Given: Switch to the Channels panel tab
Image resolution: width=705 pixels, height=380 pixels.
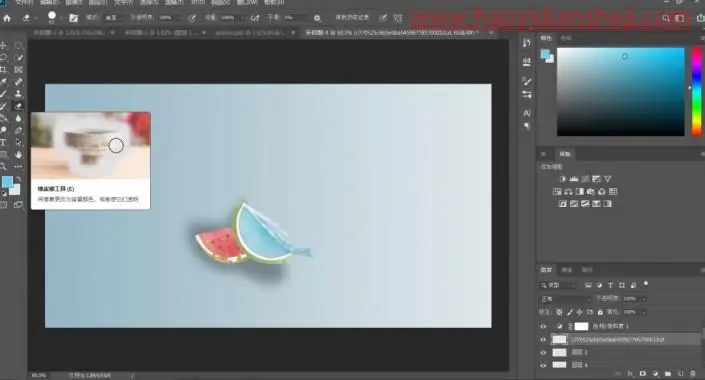Looking at the screenshot, I should pos(567,270).
